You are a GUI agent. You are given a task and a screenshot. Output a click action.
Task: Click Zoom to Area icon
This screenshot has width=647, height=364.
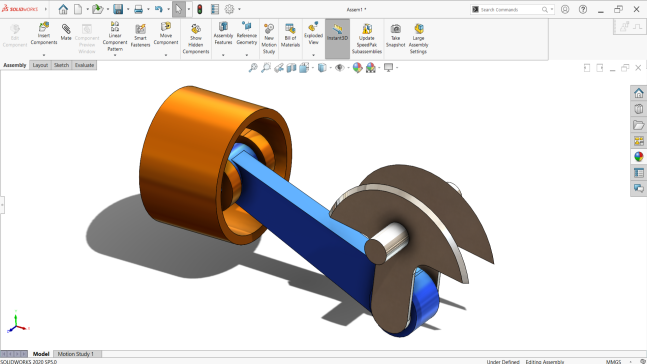tap(266, 68)
